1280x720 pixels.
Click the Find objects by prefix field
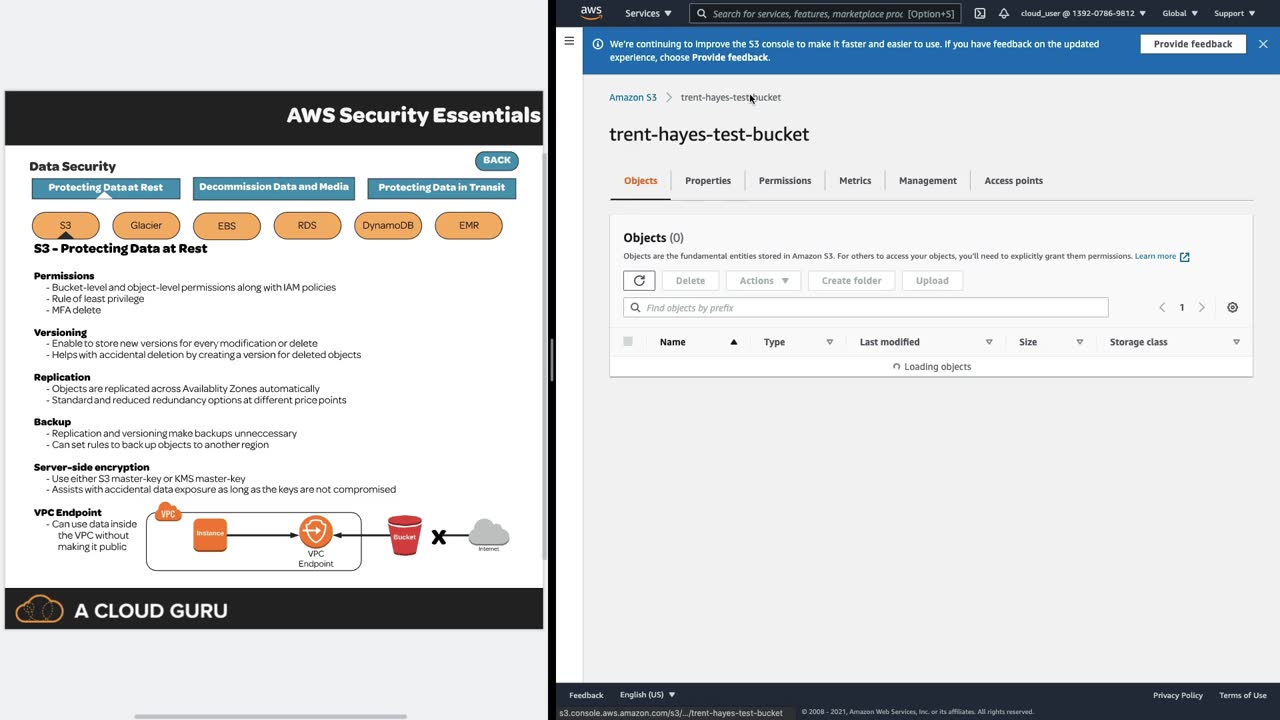pyautogui.click(x=866, y=308)
